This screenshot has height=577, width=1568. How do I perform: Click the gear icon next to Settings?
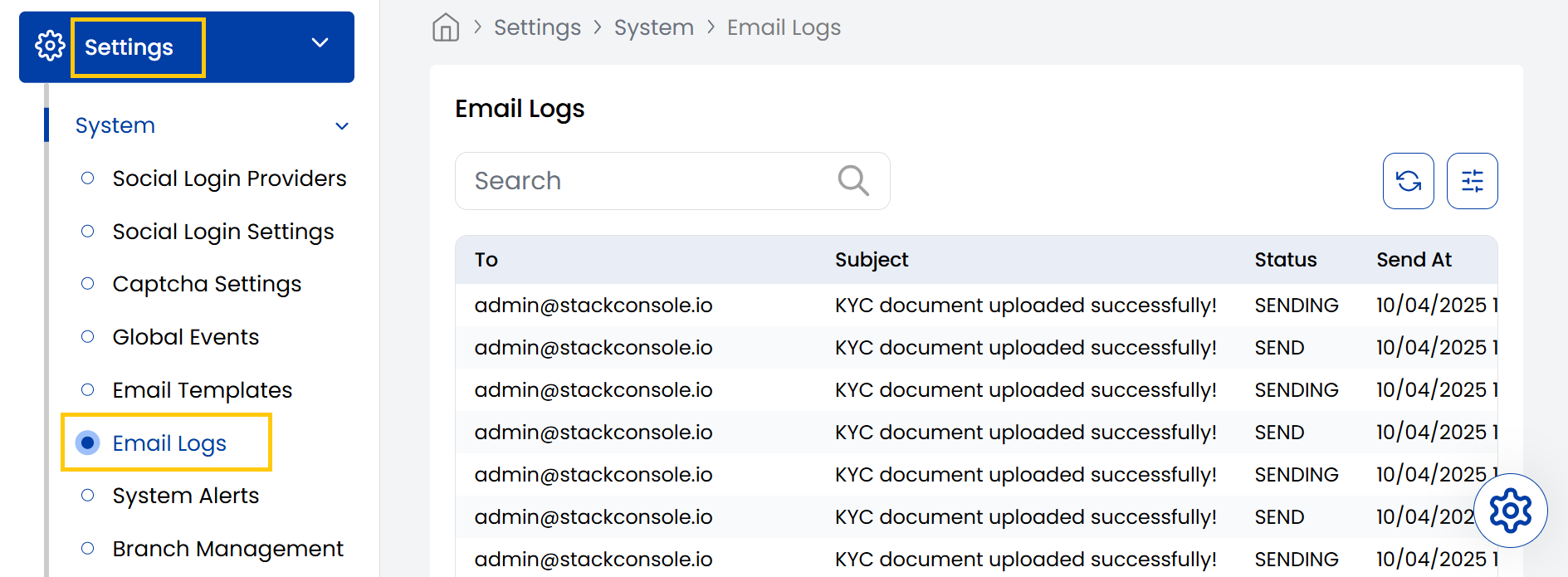(50, 46)
